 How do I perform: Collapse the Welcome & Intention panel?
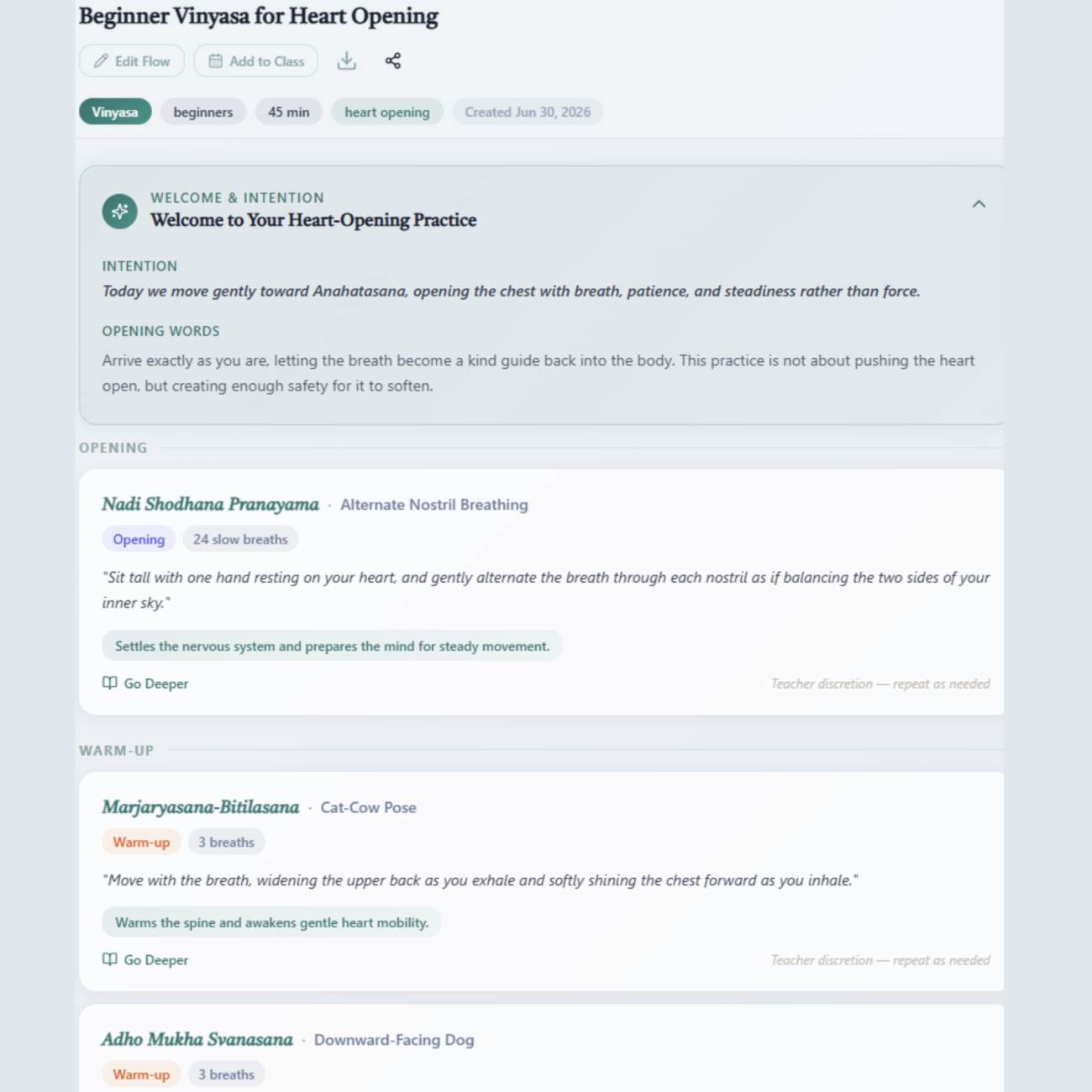coord(979,204)
